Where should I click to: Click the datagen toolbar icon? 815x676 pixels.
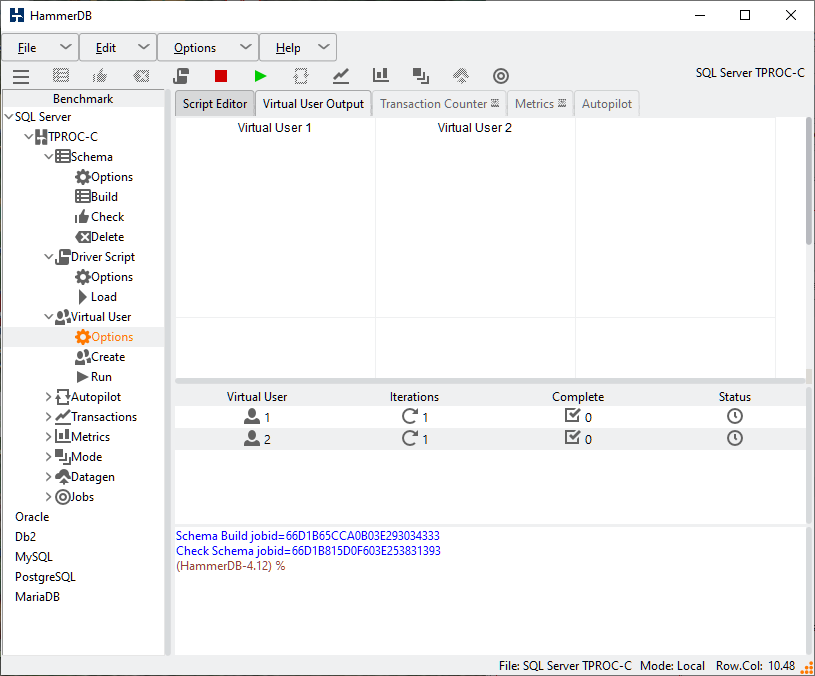click(x=461, y=76)
